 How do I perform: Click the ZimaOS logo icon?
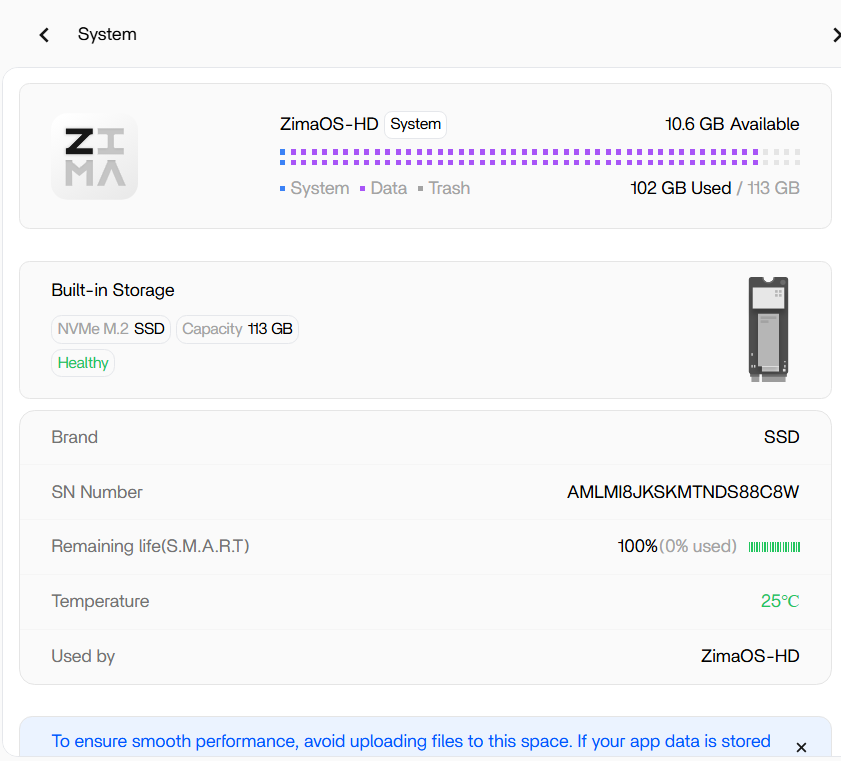94,156
